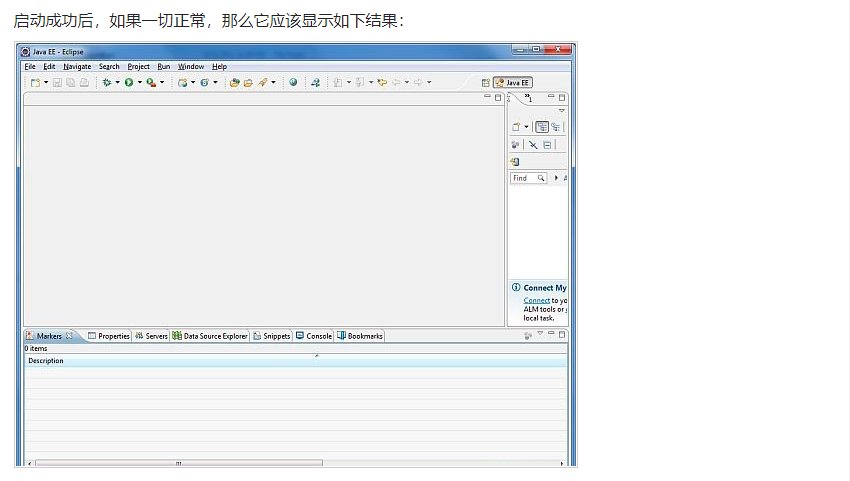Click the Open Task folder icon

248,83
